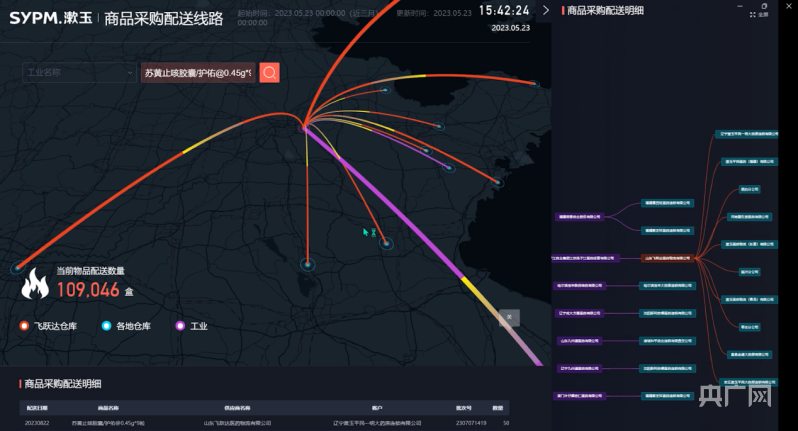
Task: Collapse the detail panel with the right arrow
Action: click(x=545, y=10)
